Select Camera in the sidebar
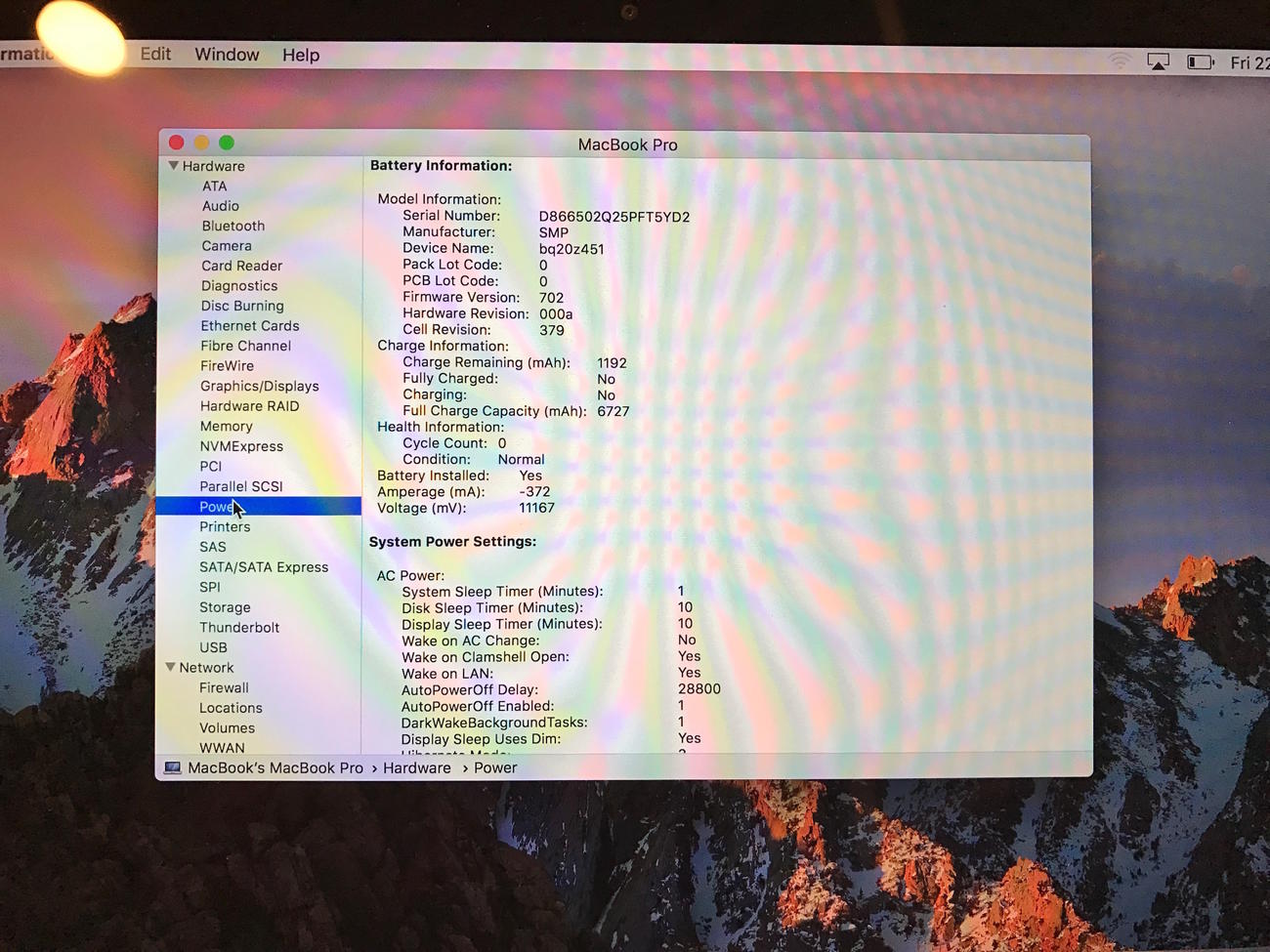Viewport: 1270px width, 952px height. click(x=227, y=246)
